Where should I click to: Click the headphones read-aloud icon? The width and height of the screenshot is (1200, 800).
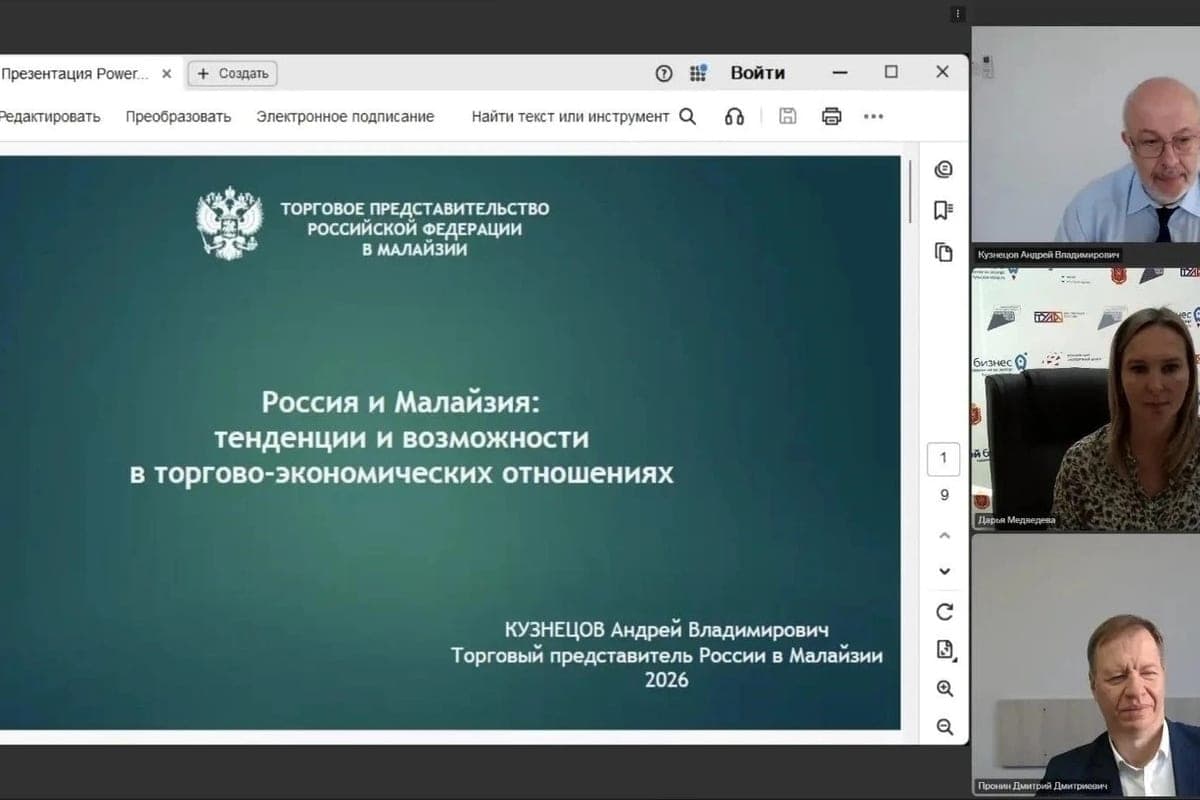point(734,116)
